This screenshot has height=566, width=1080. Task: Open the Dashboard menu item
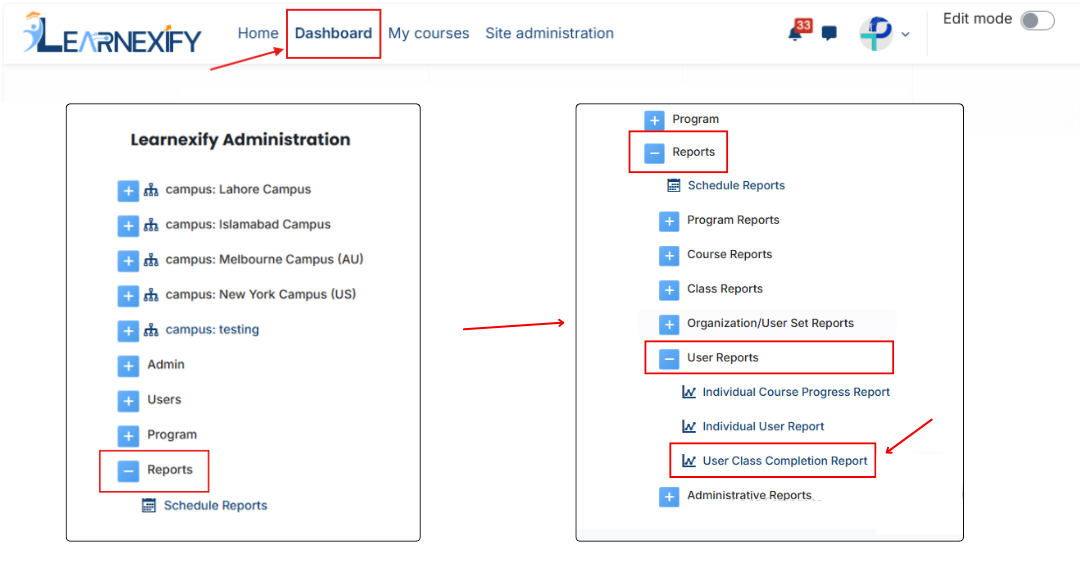pos(333,33)
